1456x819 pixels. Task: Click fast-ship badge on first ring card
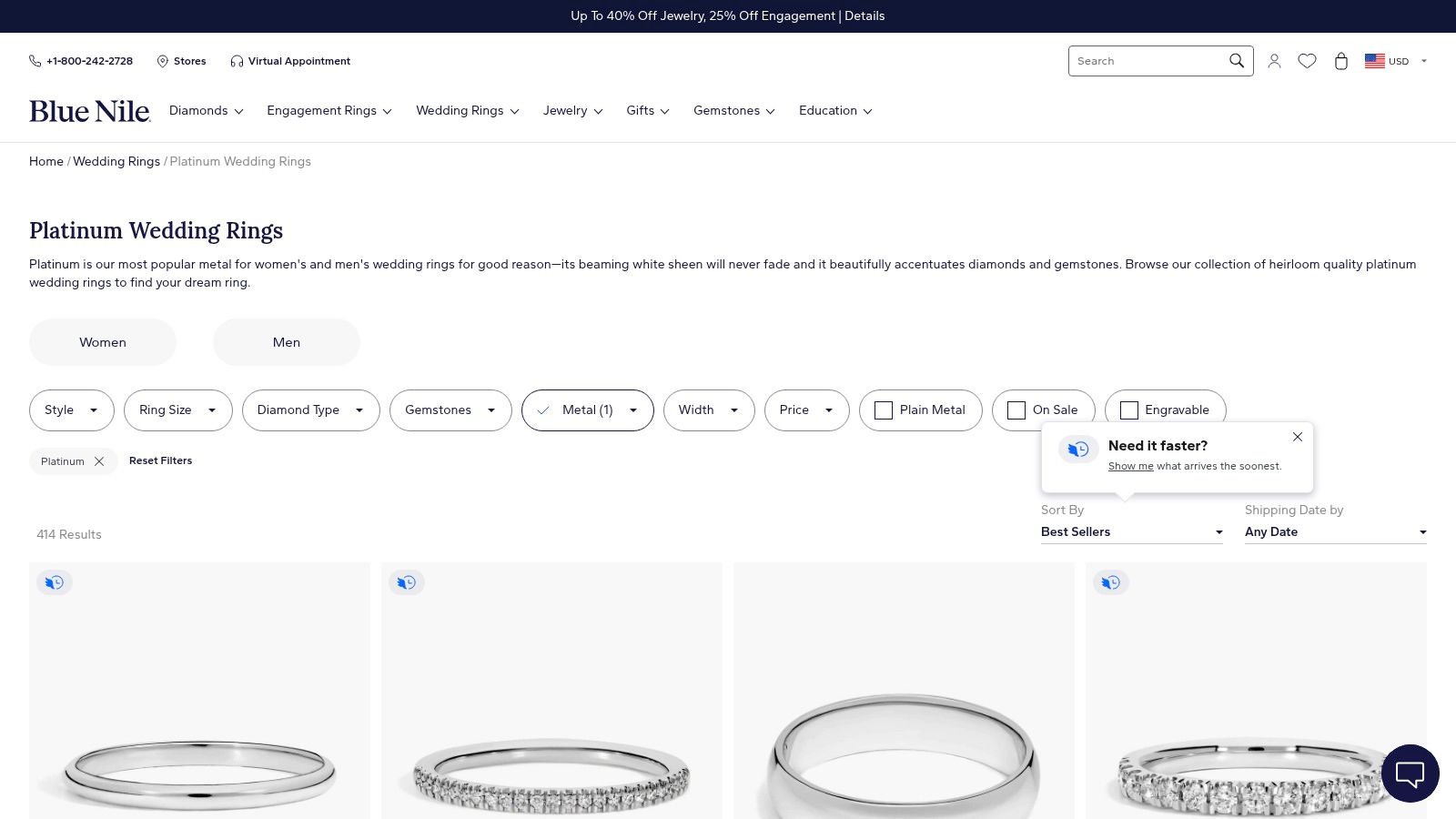55,582
